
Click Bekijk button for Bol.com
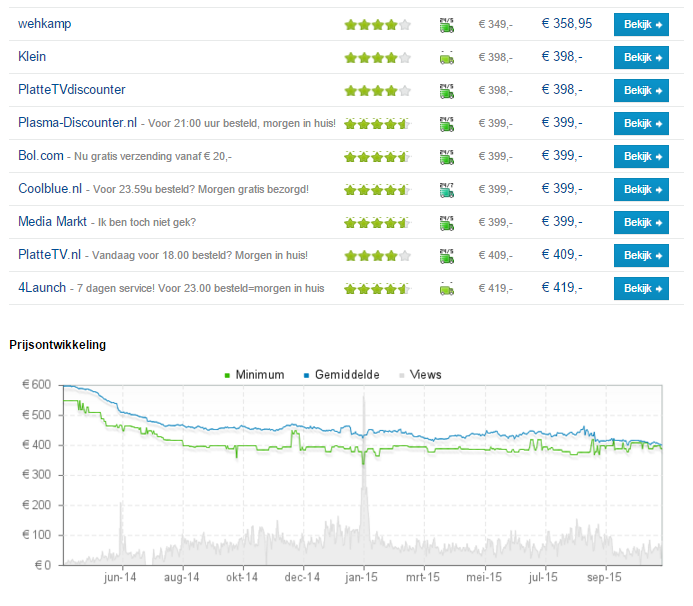pyautogui.click(x=641, y=156)
